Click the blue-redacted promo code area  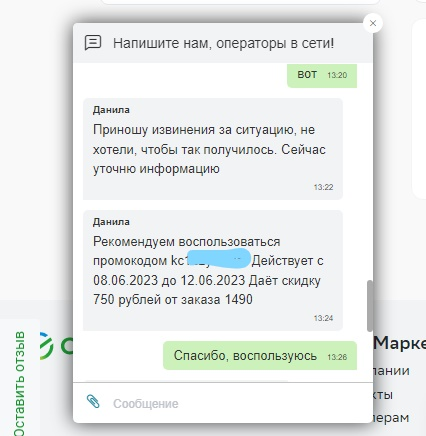coord(218,258)
